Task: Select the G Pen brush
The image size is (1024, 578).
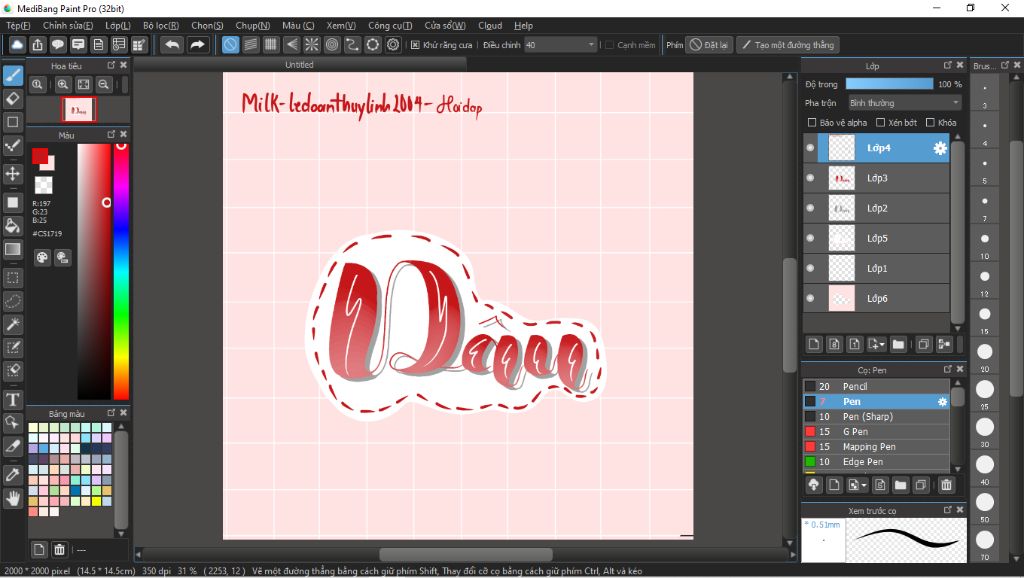Action: coord(876,432)
